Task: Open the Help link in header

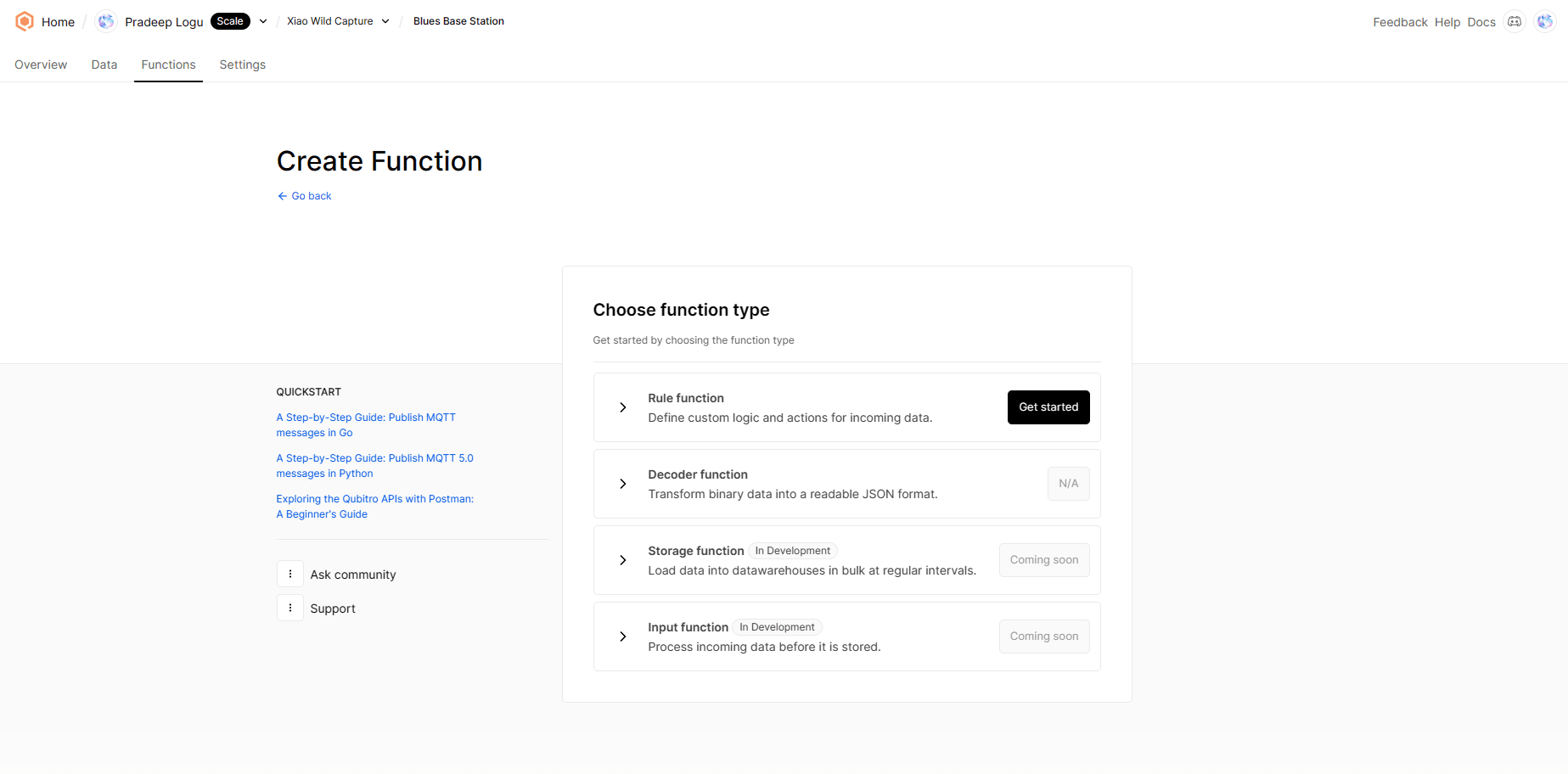Action: tap(1447, 22)
